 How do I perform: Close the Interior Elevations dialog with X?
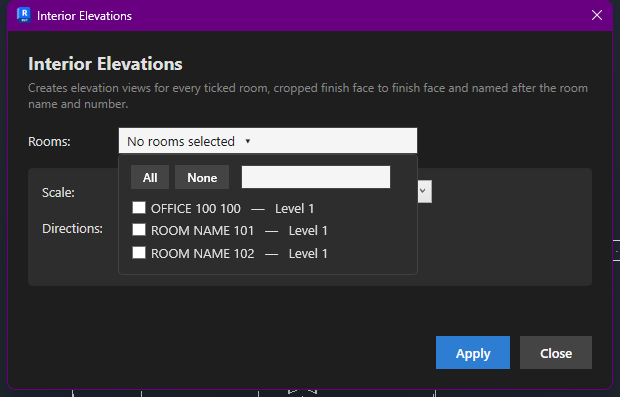point(597,15)
